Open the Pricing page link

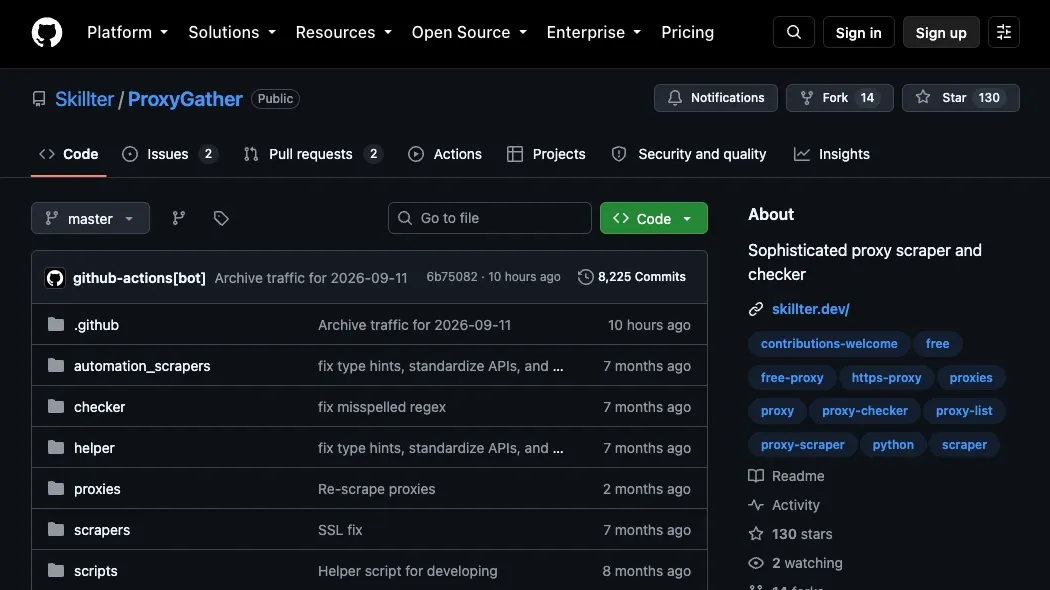point(688,32)
